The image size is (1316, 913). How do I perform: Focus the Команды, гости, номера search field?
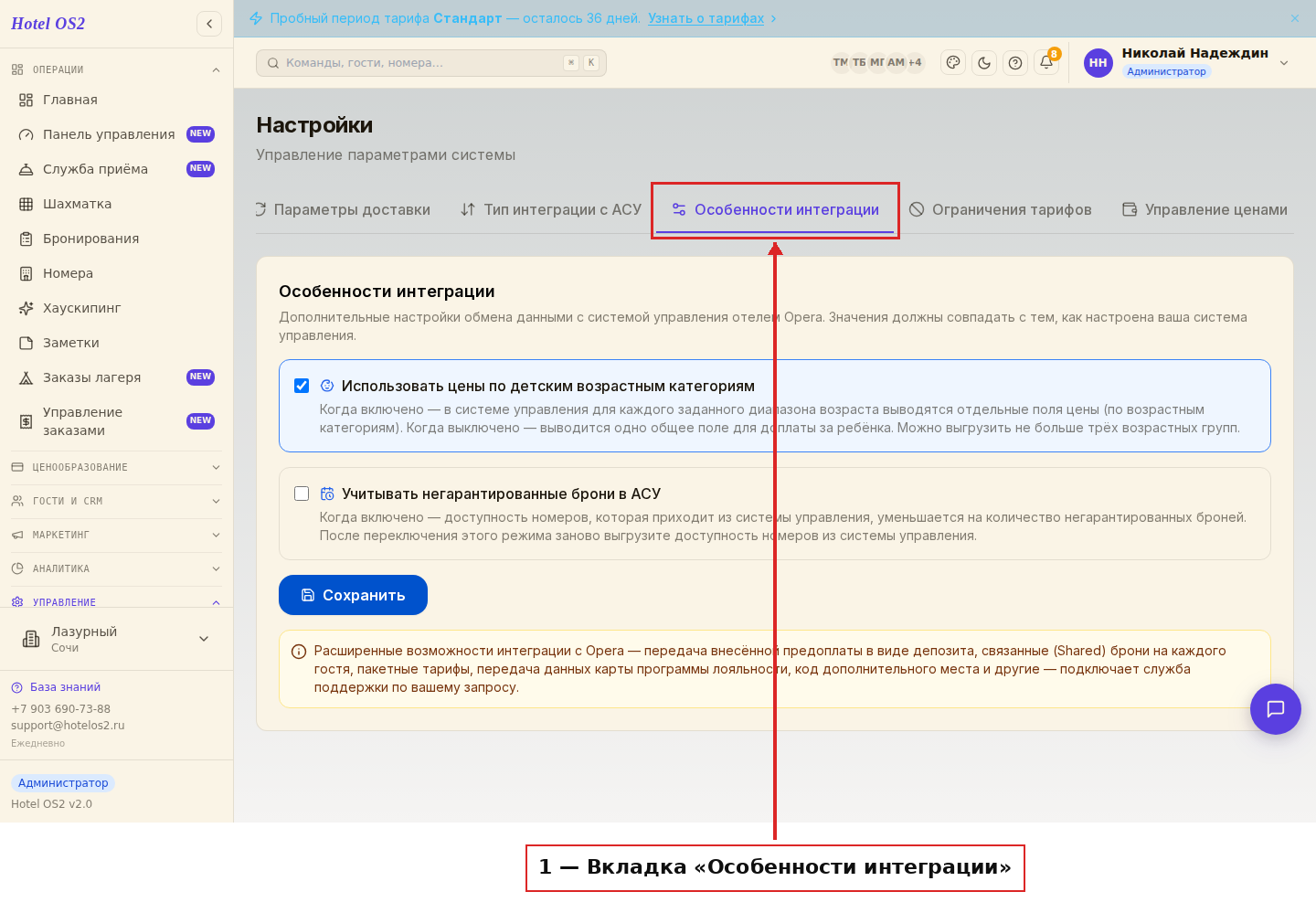pos(431,63)
